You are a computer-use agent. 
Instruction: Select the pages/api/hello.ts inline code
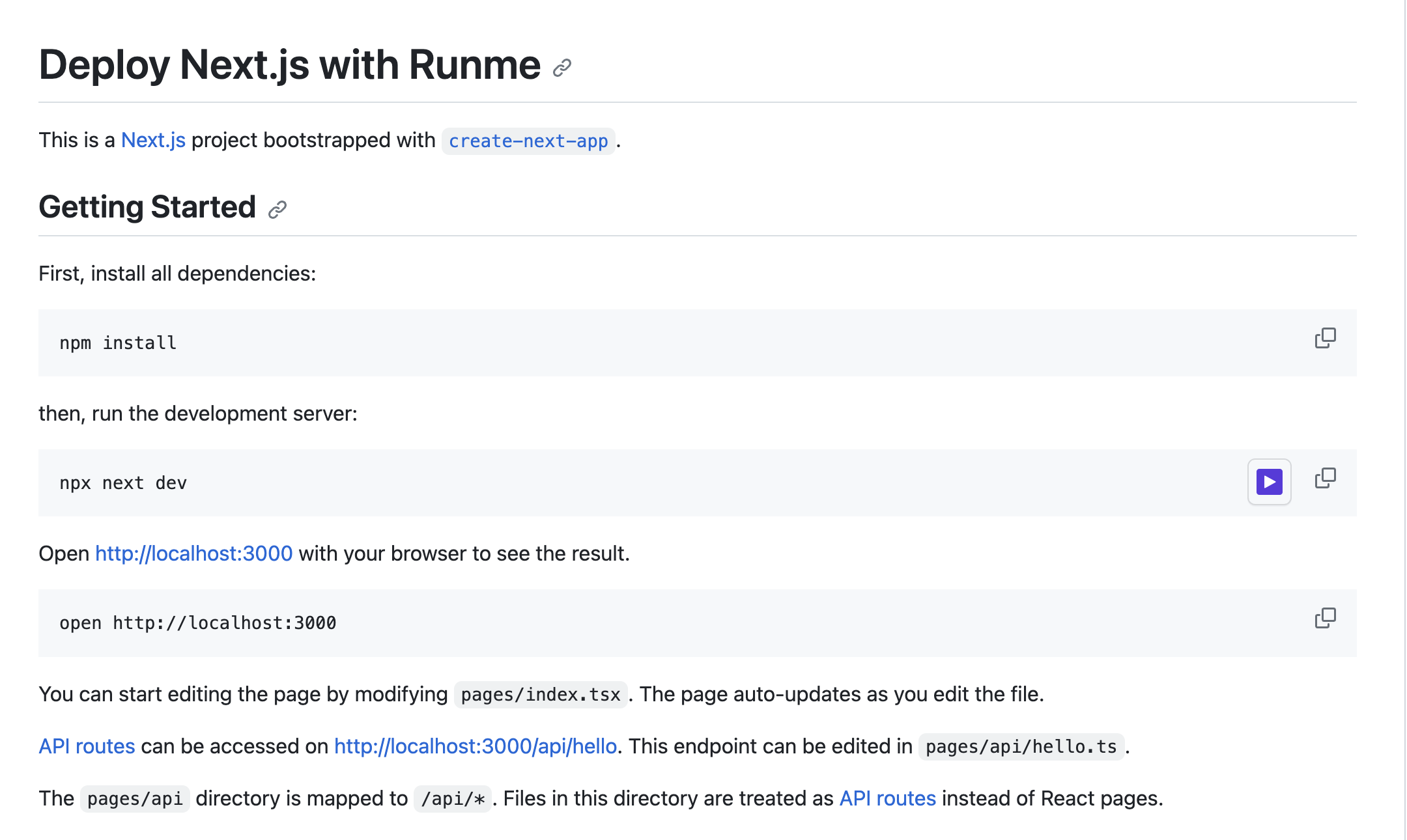click(x=1021, y=748)
